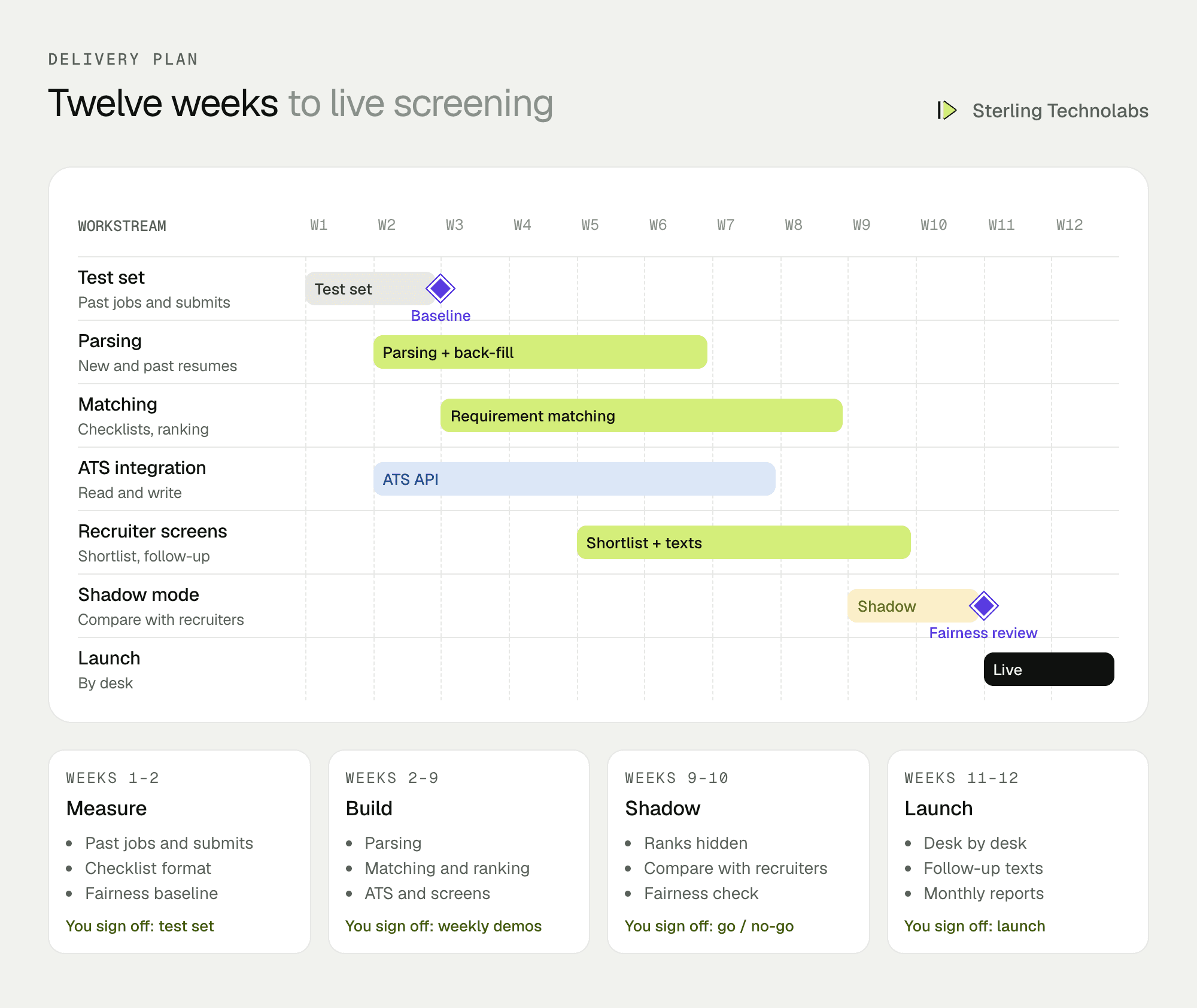Image resolution: width=1197 pixels, height=1008 pixels.
Task: Click the Build card heading
Action: point(369,808)
